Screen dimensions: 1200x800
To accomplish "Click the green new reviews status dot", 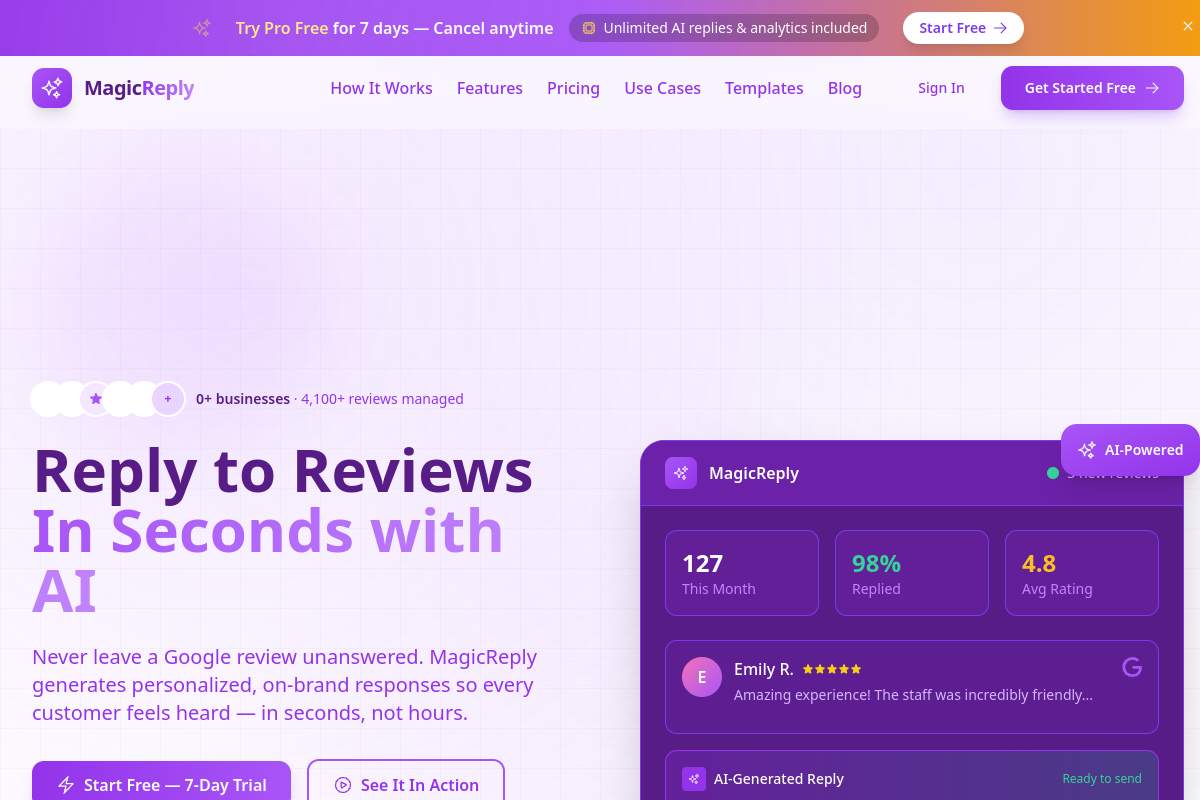I will pyautogui.click(x=1052, y=473).
